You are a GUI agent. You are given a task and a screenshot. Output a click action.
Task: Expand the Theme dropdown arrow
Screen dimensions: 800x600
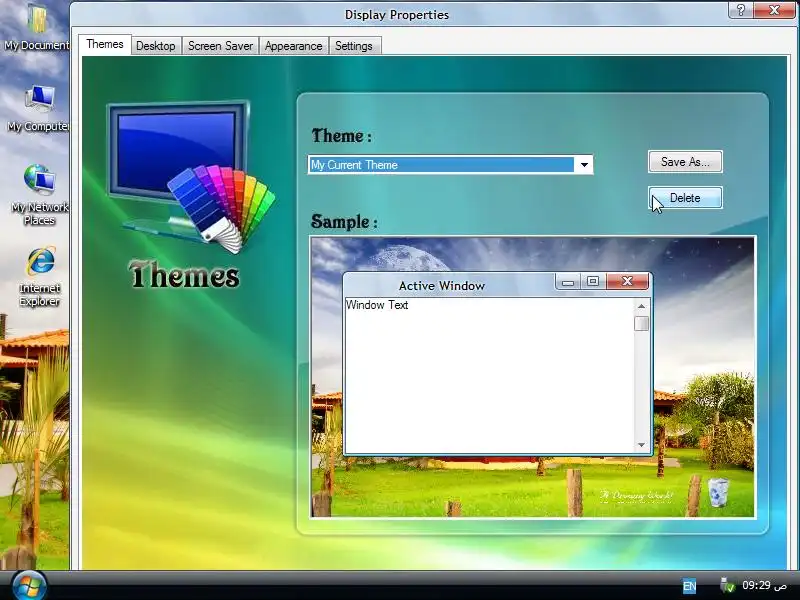584,165
